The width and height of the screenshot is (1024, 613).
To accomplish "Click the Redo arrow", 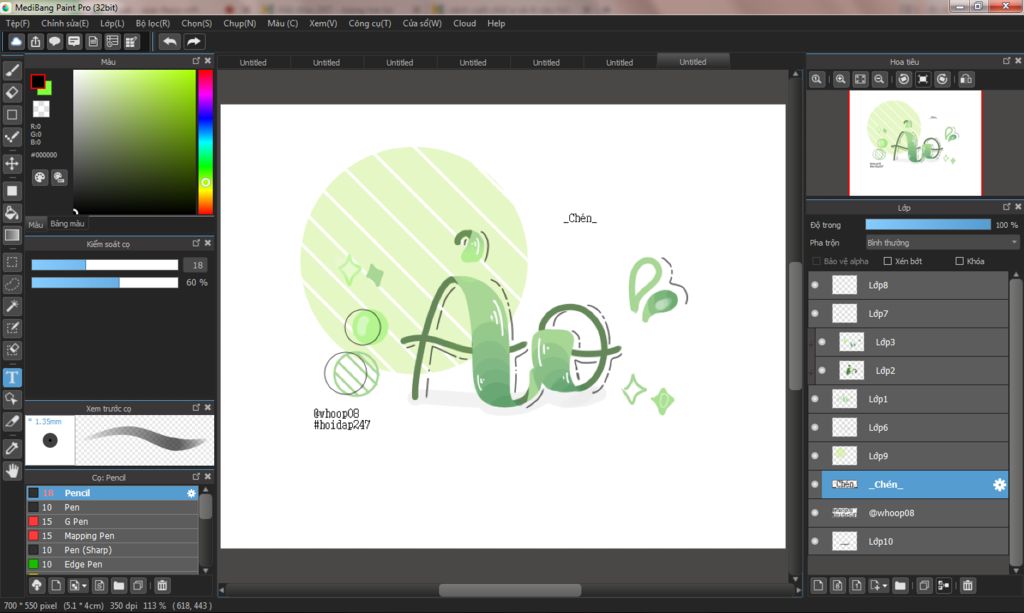I will tap(194, 42).
